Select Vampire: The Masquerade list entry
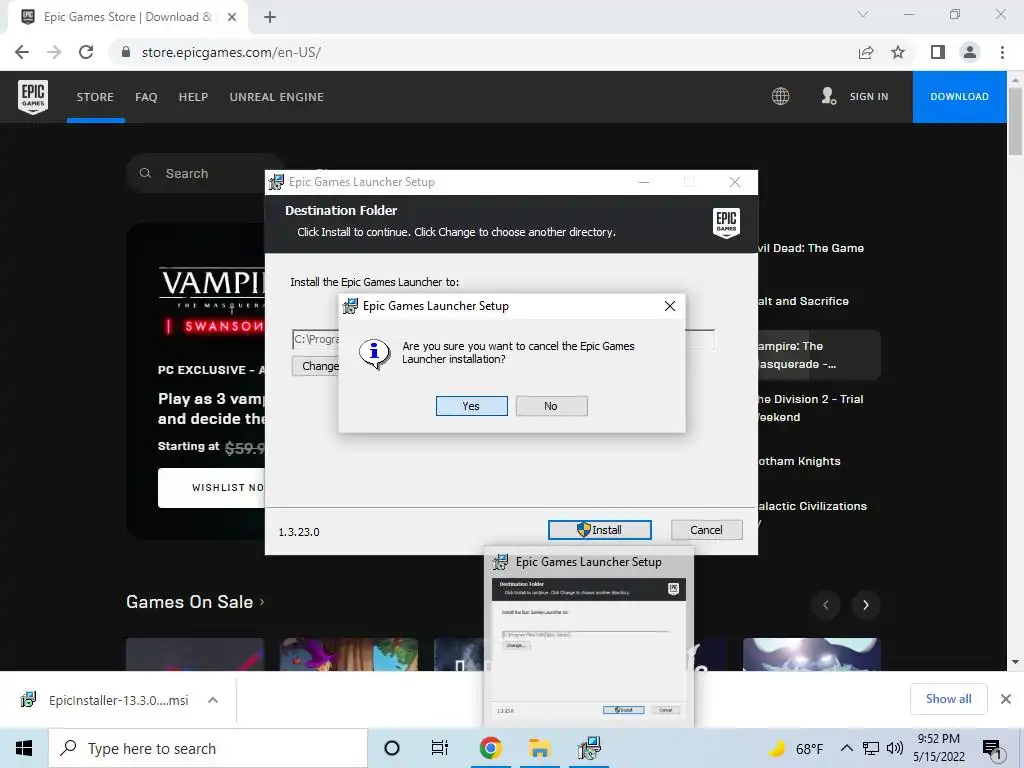1024x768 pixels. point(819,355)
